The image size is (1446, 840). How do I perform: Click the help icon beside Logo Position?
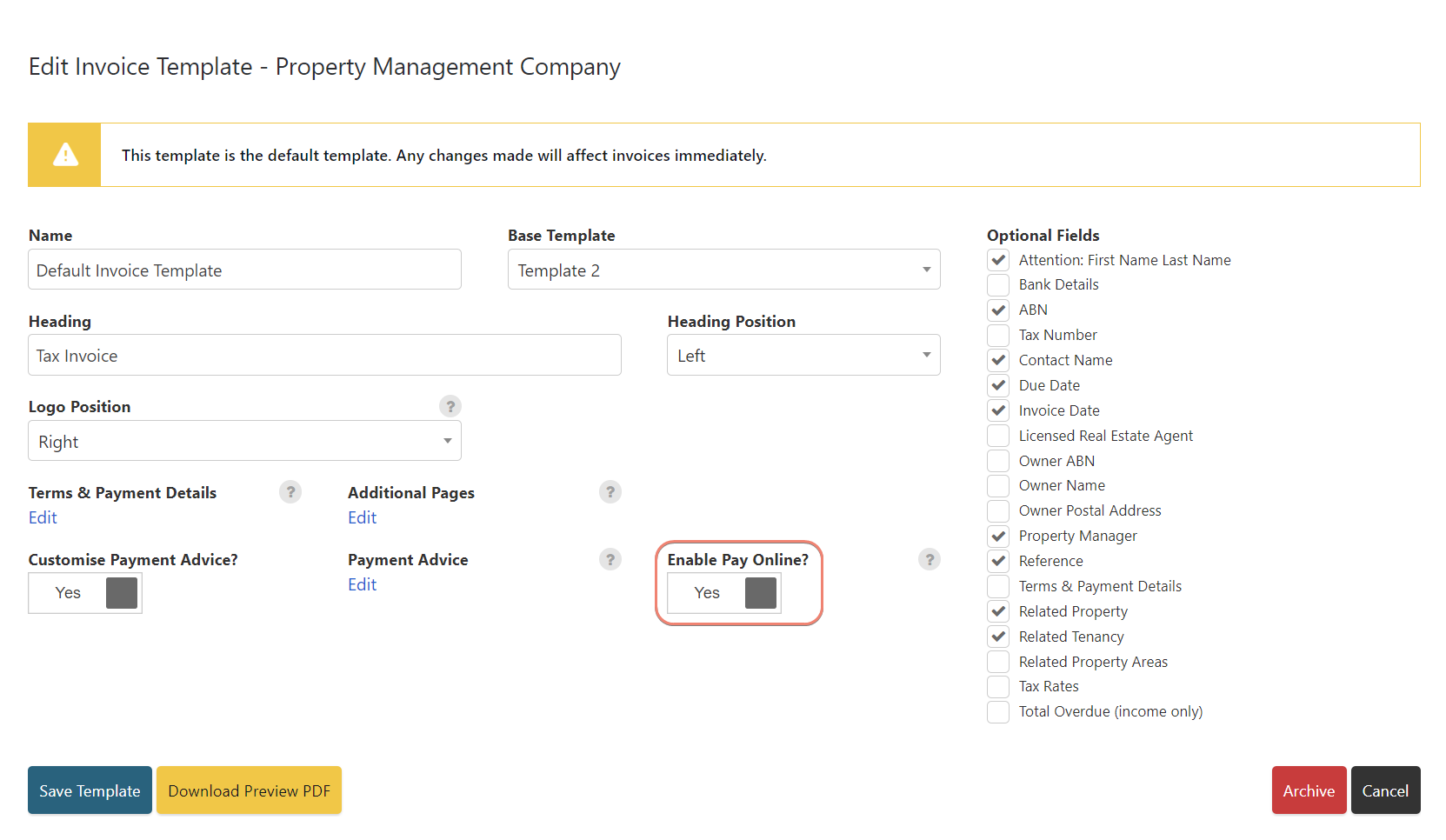point(450,406)
